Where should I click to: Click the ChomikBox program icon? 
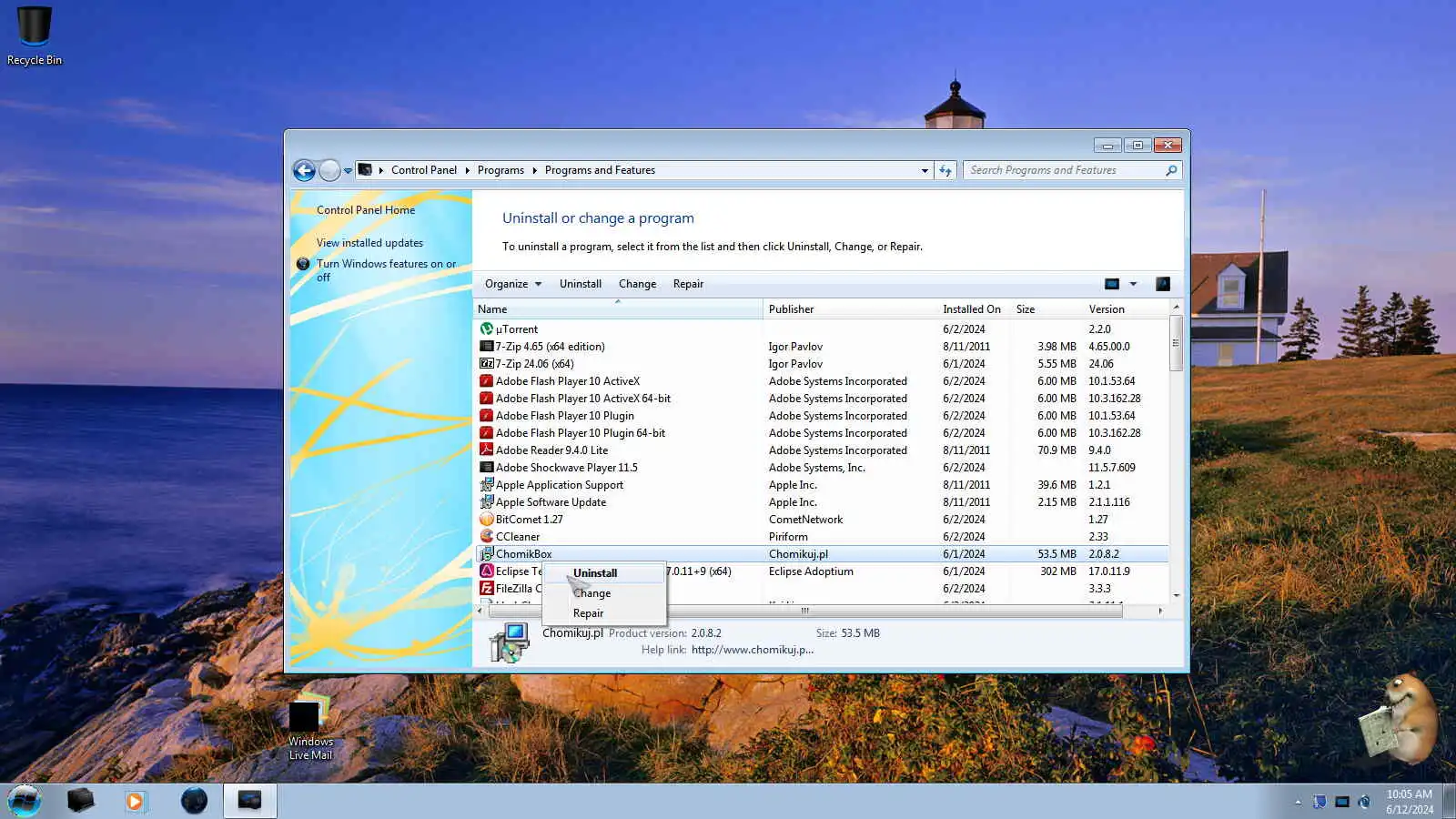(487, 554)
